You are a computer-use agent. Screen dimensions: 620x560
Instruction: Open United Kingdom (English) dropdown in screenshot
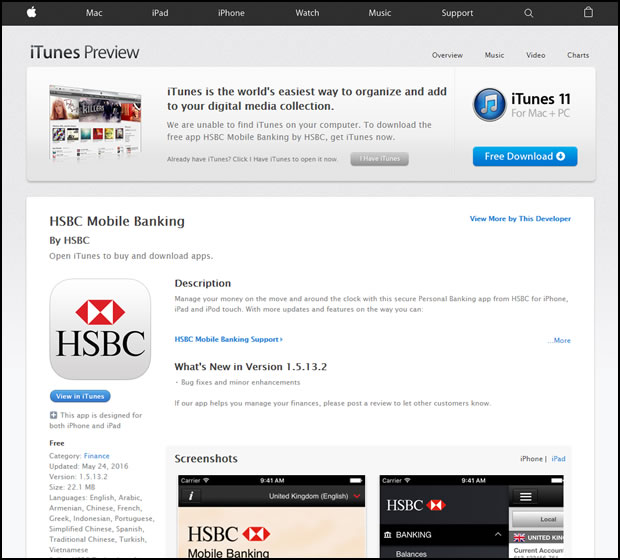tap(314, 496)
